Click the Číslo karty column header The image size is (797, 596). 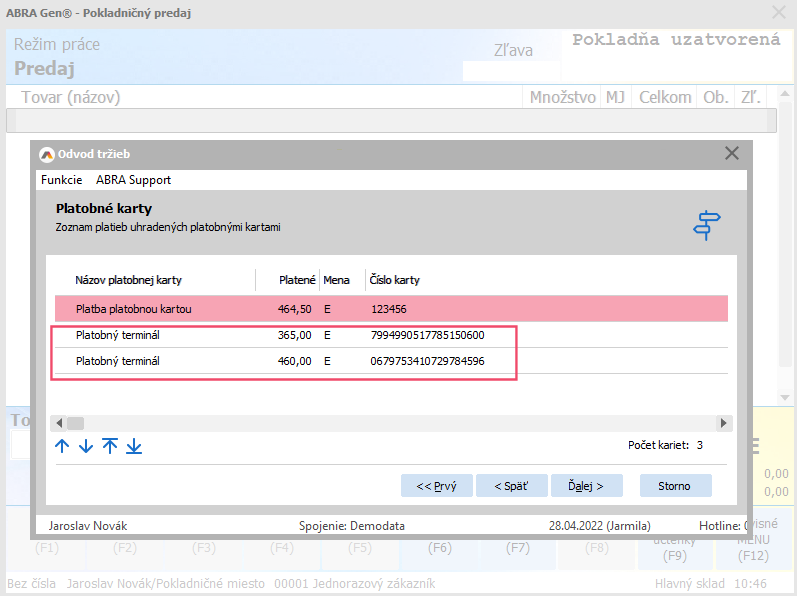click(395, 280)
